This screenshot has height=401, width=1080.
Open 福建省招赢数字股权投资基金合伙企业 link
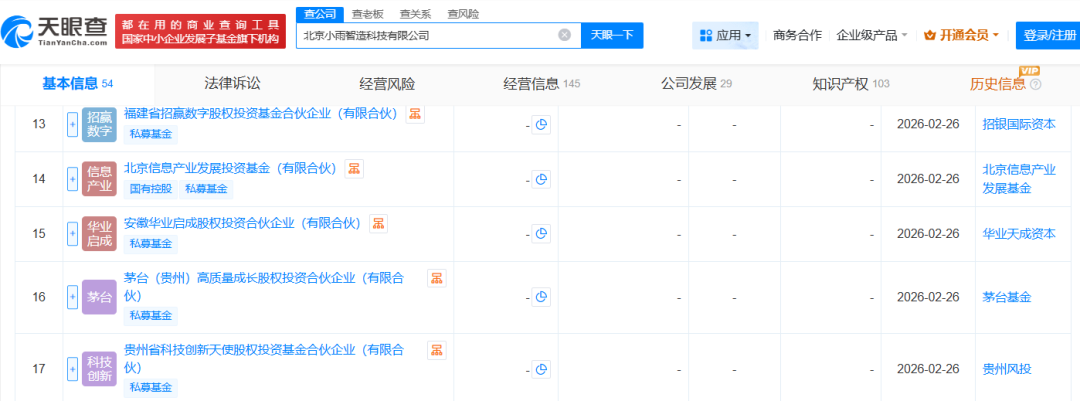261,114
